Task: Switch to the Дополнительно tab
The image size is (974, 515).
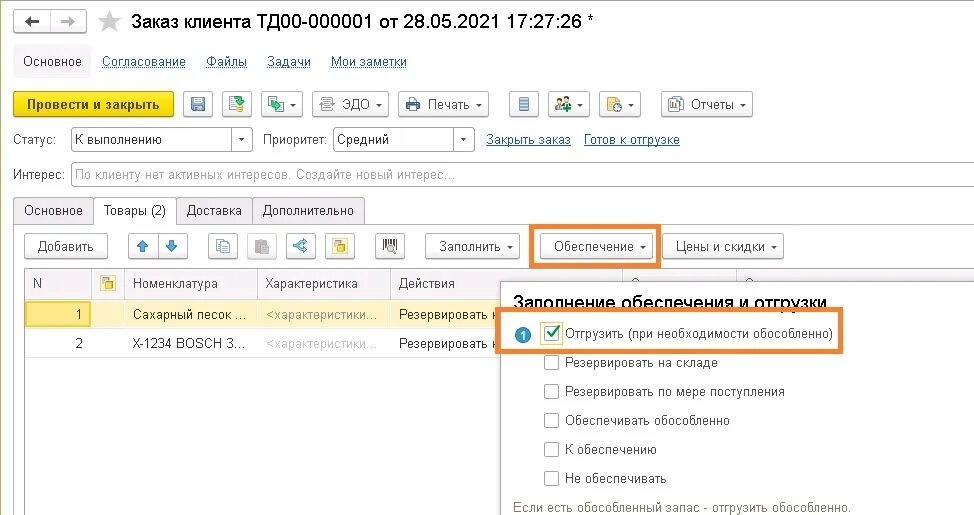Action: pos(308,211)
